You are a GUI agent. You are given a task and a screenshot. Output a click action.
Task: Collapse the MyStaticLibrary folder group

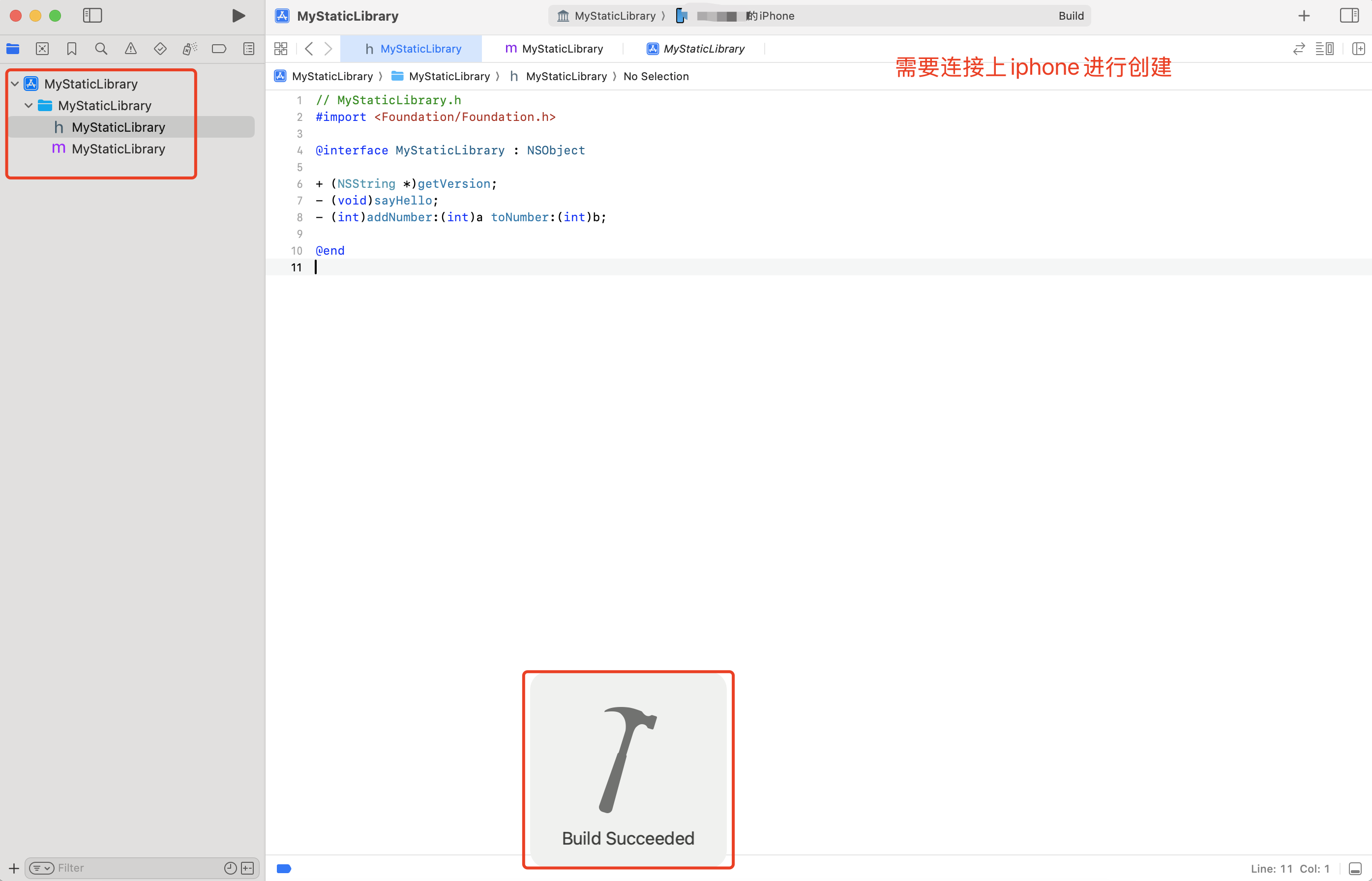click(29, 106)
